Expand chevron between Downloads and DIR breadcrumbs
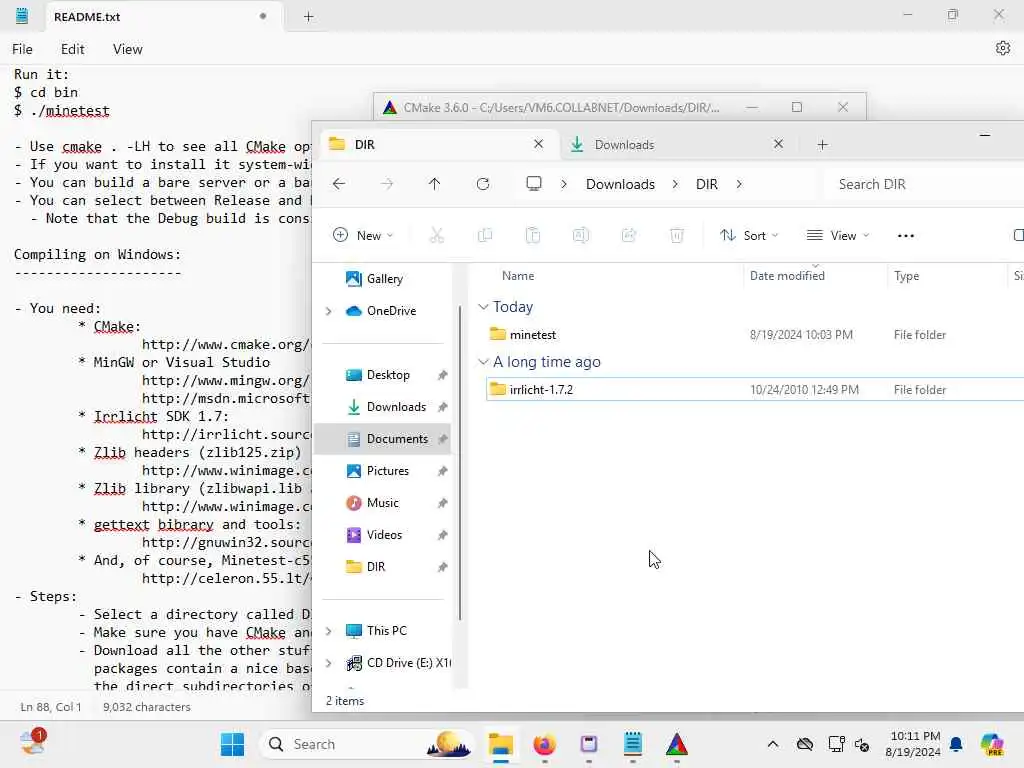The width and height of the screenshot is (1024, 768). [x=675, y=184]
